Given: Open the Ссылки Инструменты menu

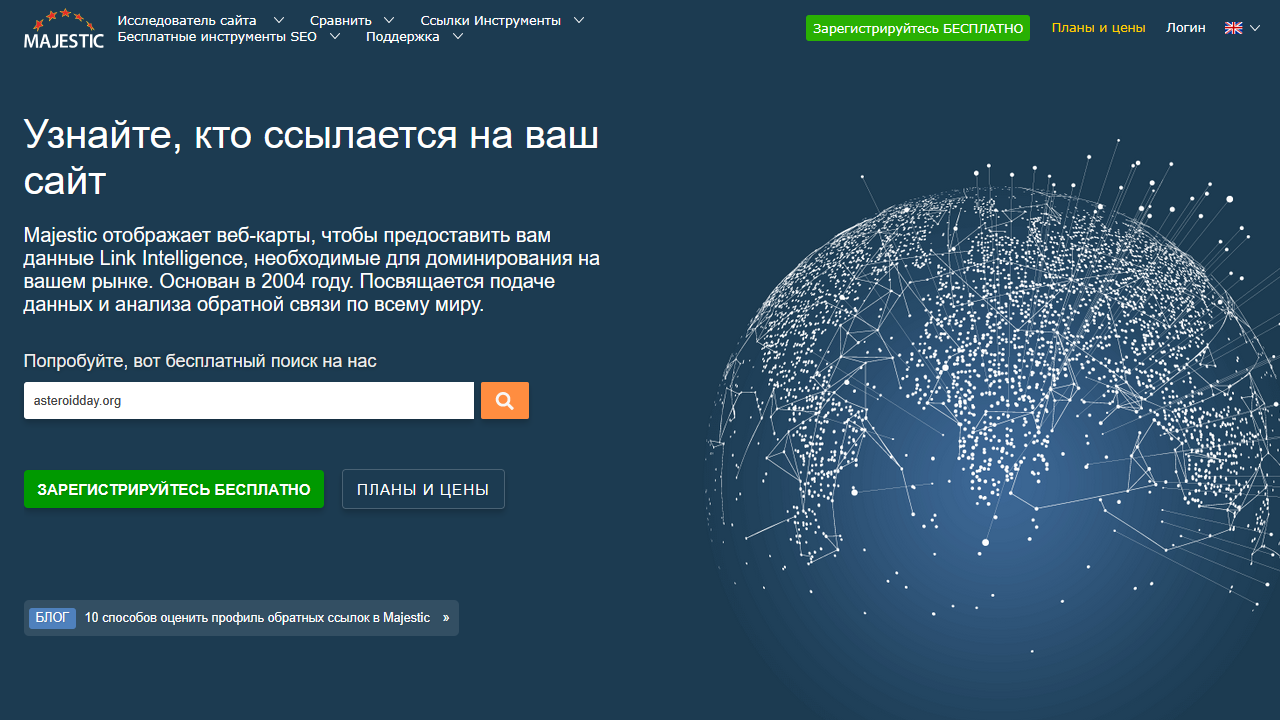Looking at the screenshot, I should tap(490, 20).
